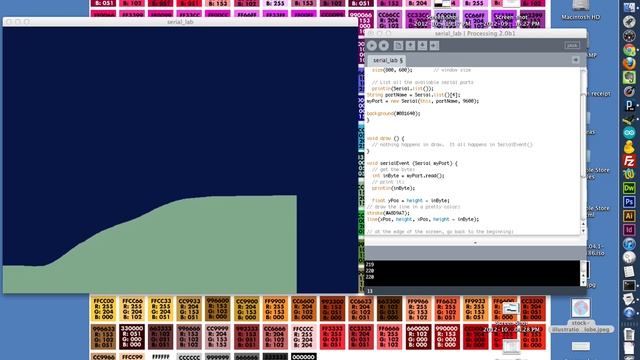Pick the CC9999 color swatch
Screen dimensions: 640x360
(218, 337)
